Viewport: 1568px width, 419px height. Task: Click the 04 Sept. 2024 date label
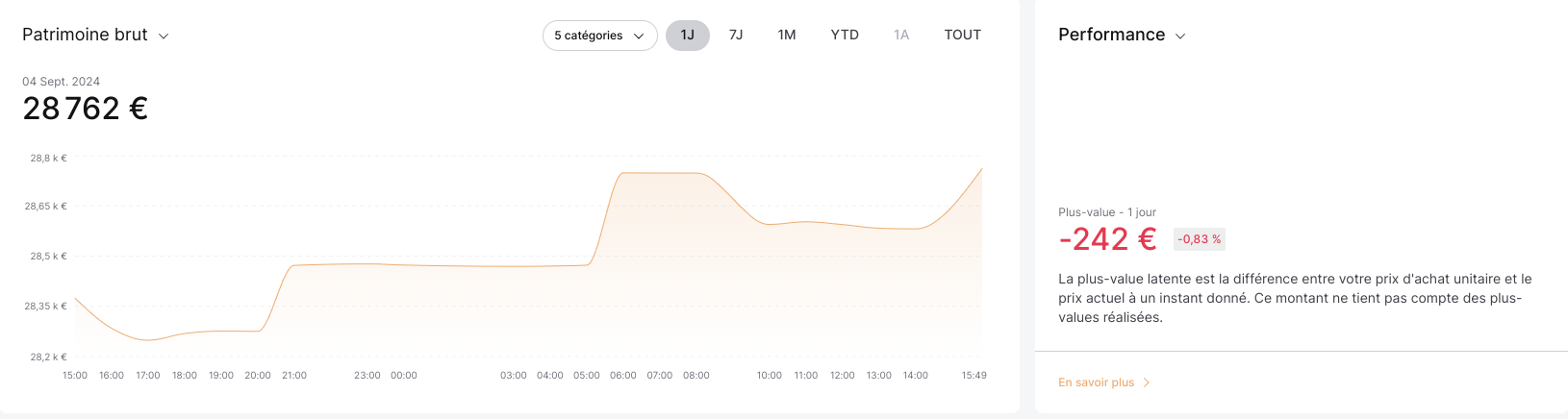pyautogui.click(x=61, y=82)
